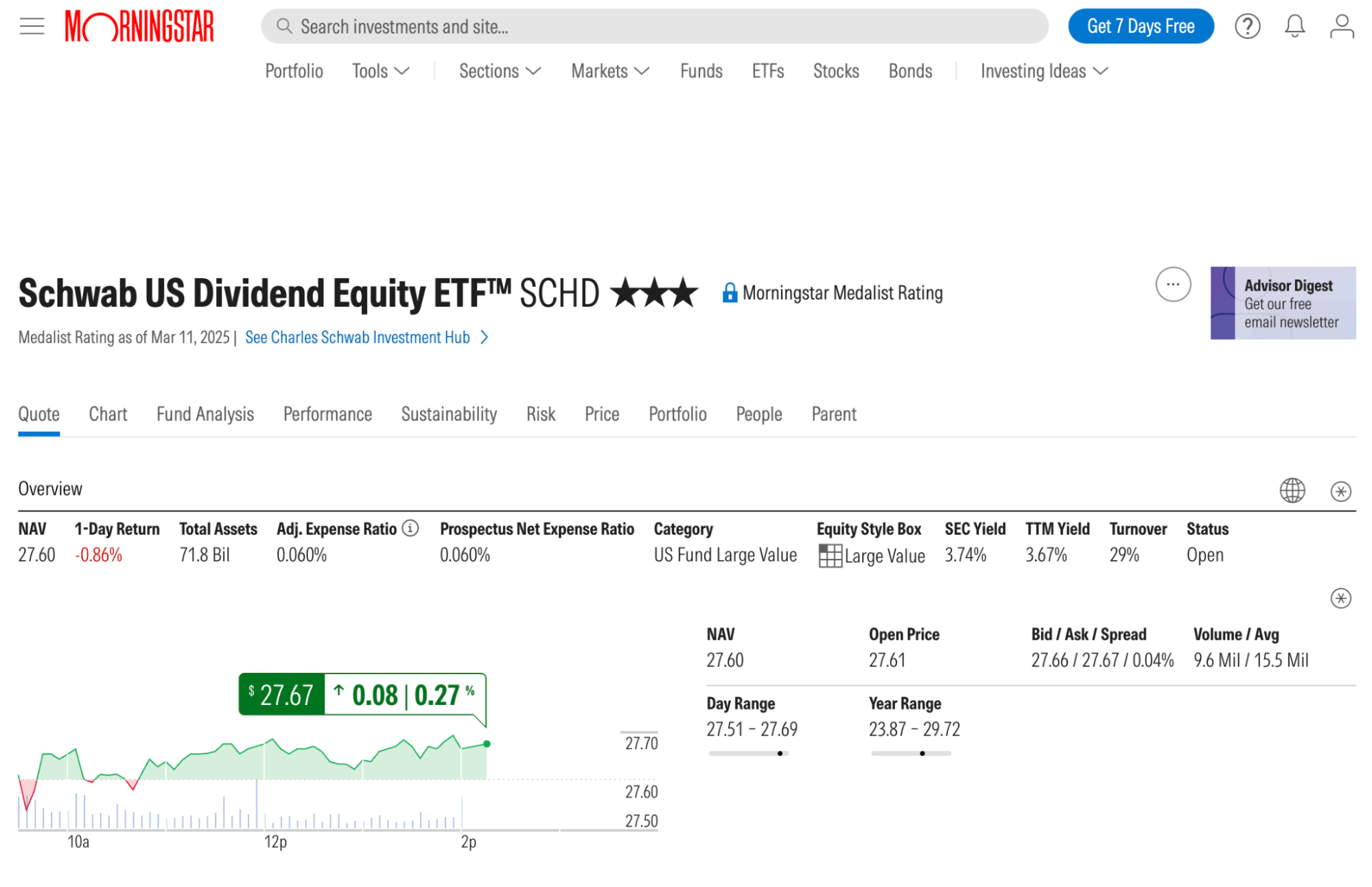Click the 29% Turnover value

(x=1124, y=555)
